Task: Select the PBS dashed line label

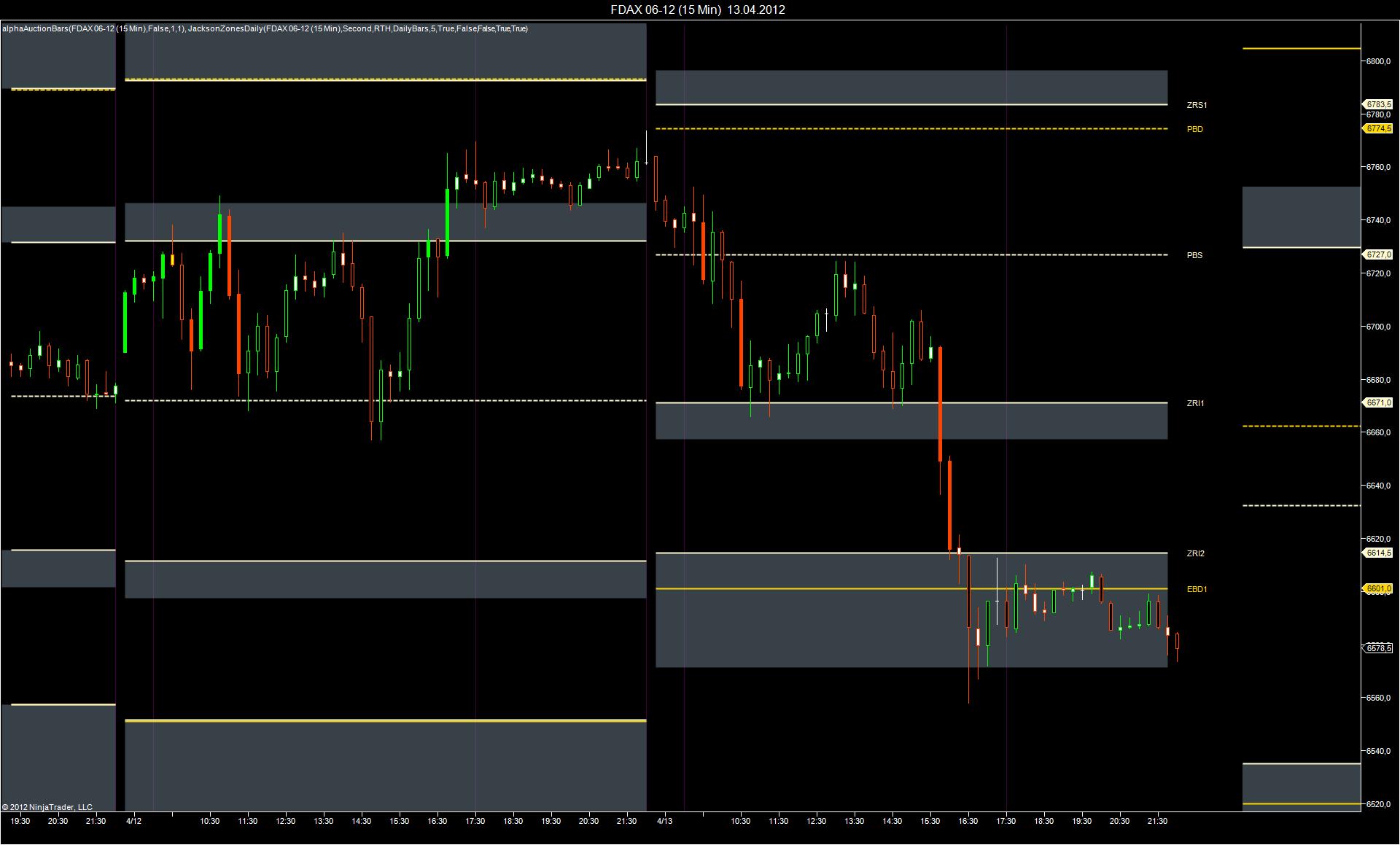Action: point(1194,255)
